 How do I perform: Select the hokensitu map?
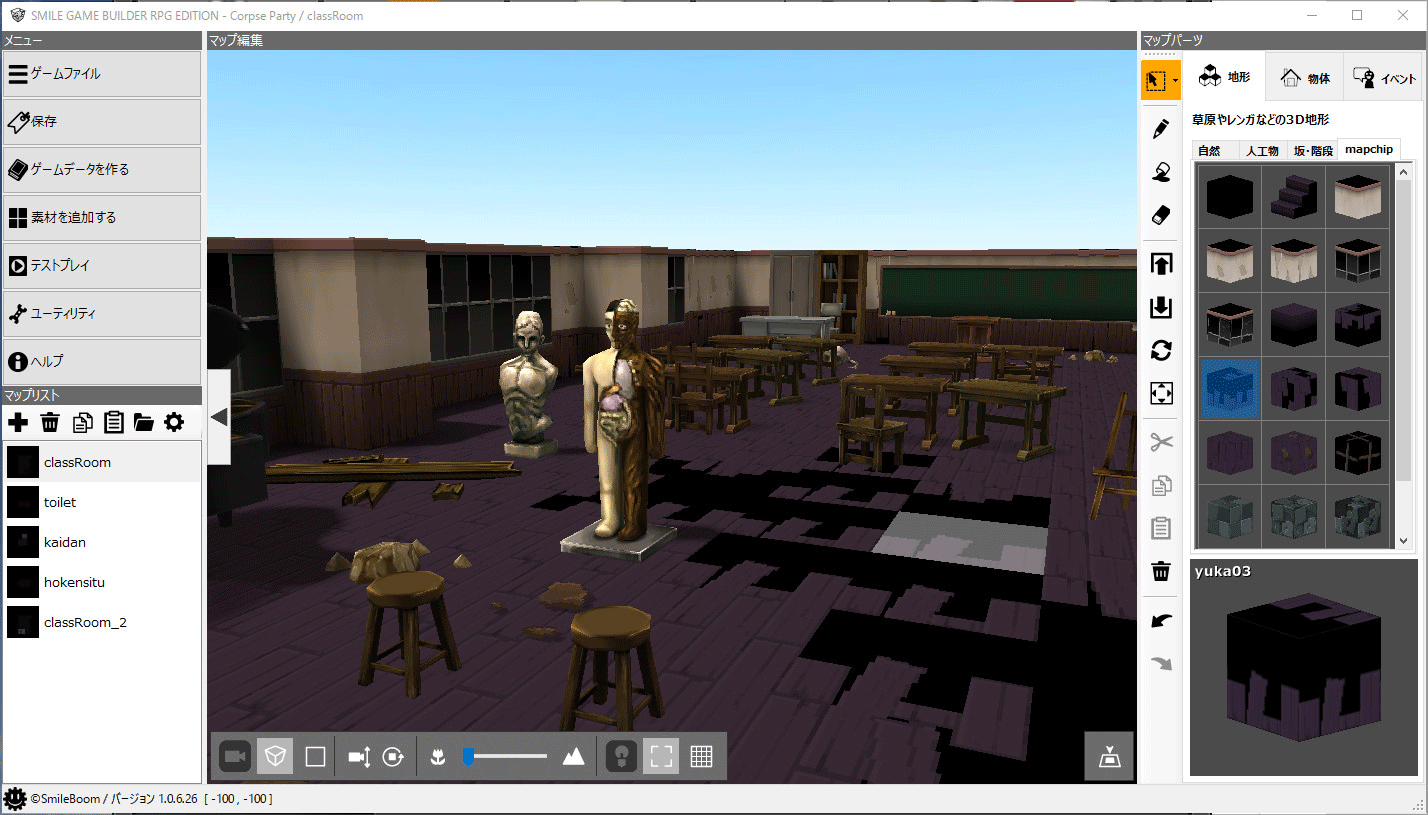tap(102, 582)
